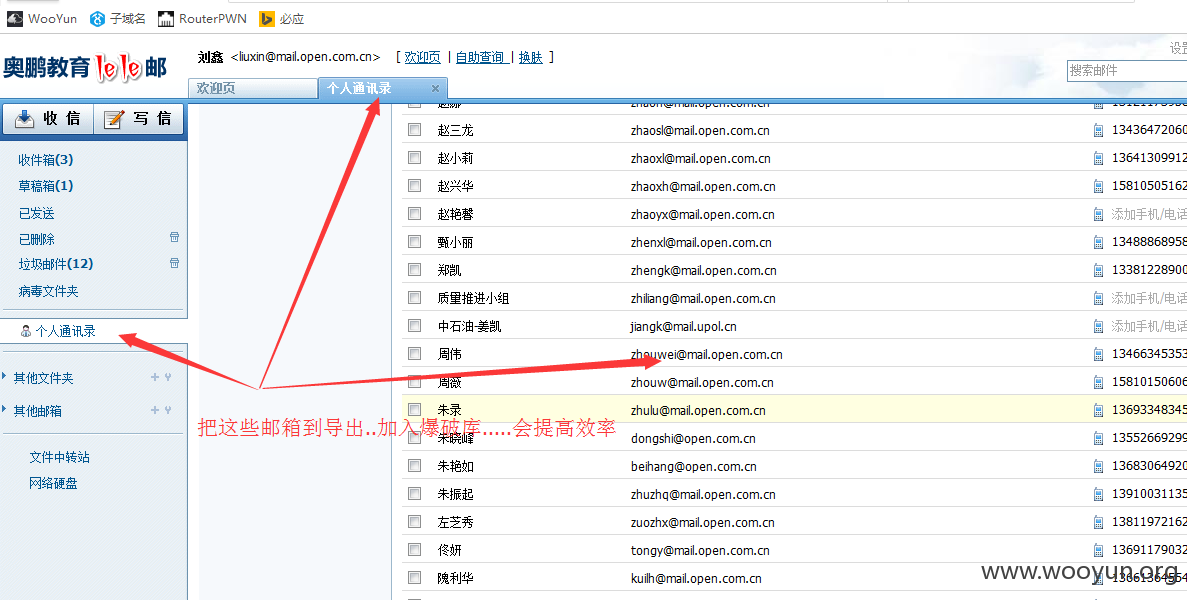Image resolution: width=1187 pixels, height=600 pixels.
Task: Open the 子域名 bookmark
Action: tap(117, 19)
